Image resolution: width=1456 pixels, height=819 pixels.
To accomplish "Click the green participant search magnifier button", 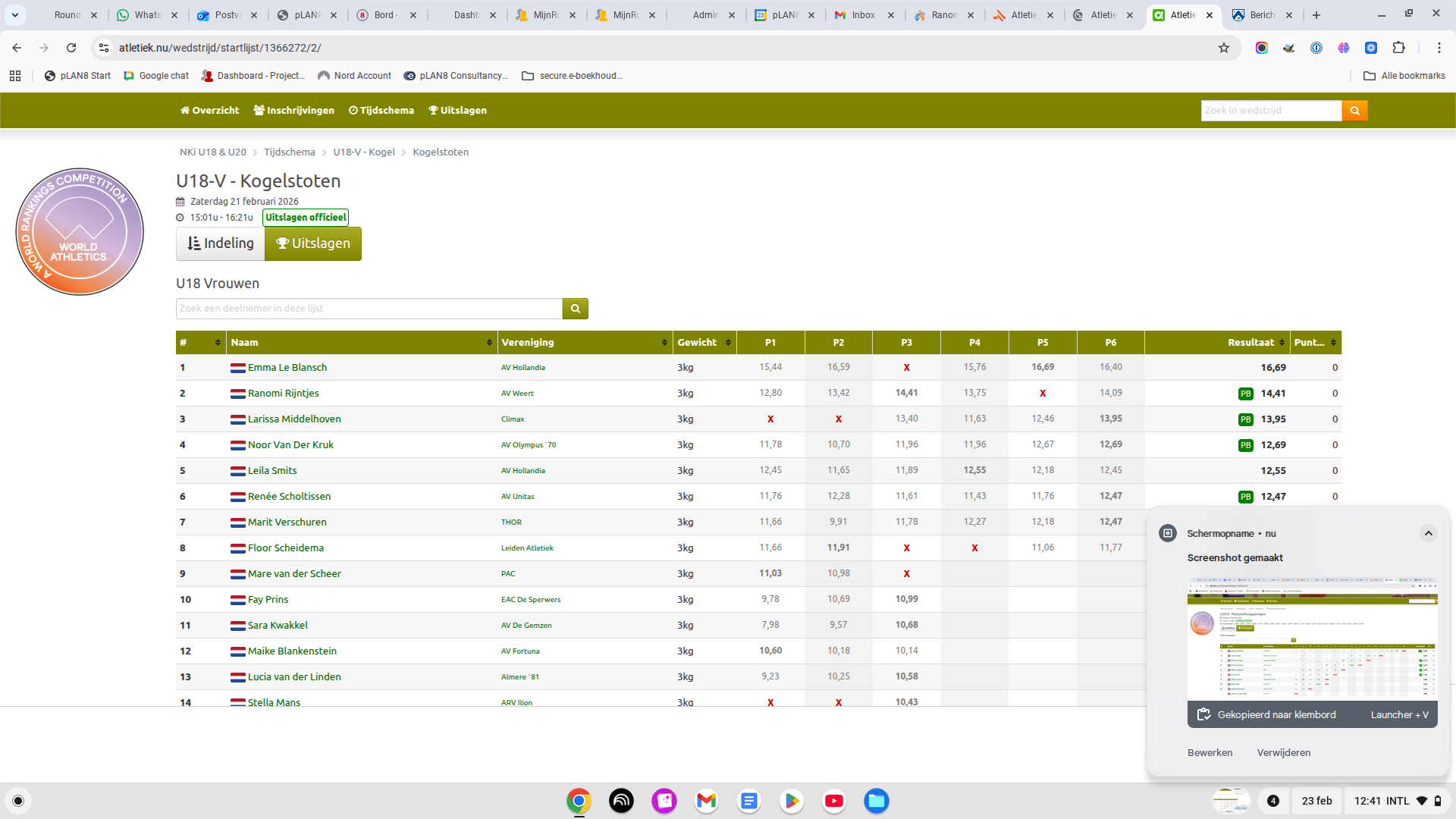I will coord(575,309).
